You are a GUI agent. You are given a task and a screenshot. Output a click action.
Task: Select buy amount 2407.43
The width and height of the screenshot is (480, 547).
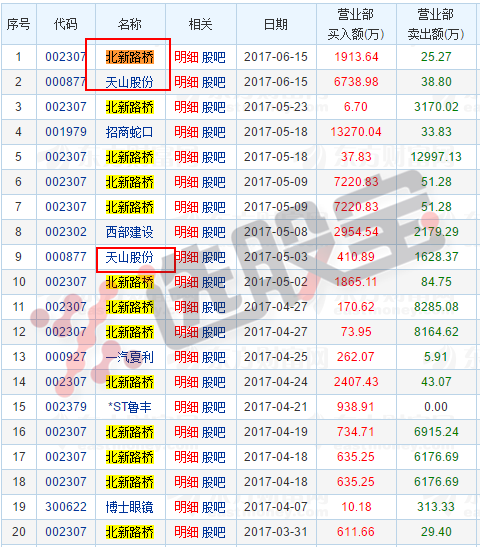356,382
